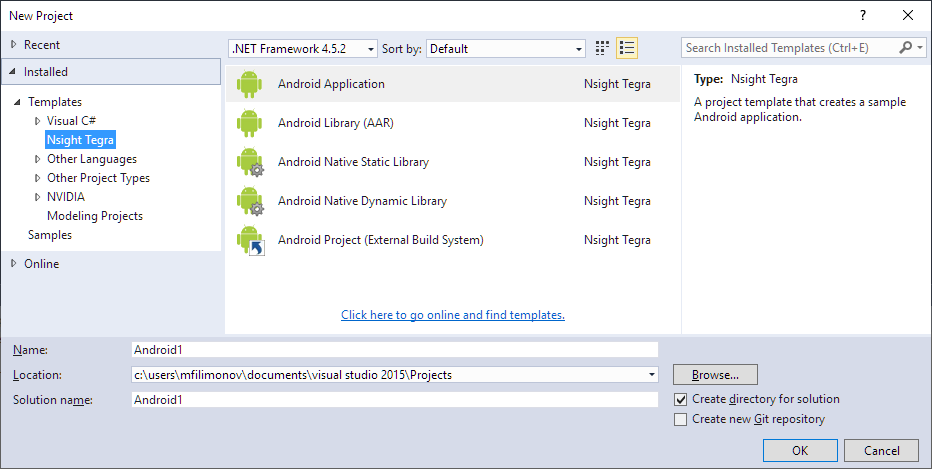Image resolution: width=932 pixels, height=469 pixels.
Task: Click the Browse... button
Action: 715,375
